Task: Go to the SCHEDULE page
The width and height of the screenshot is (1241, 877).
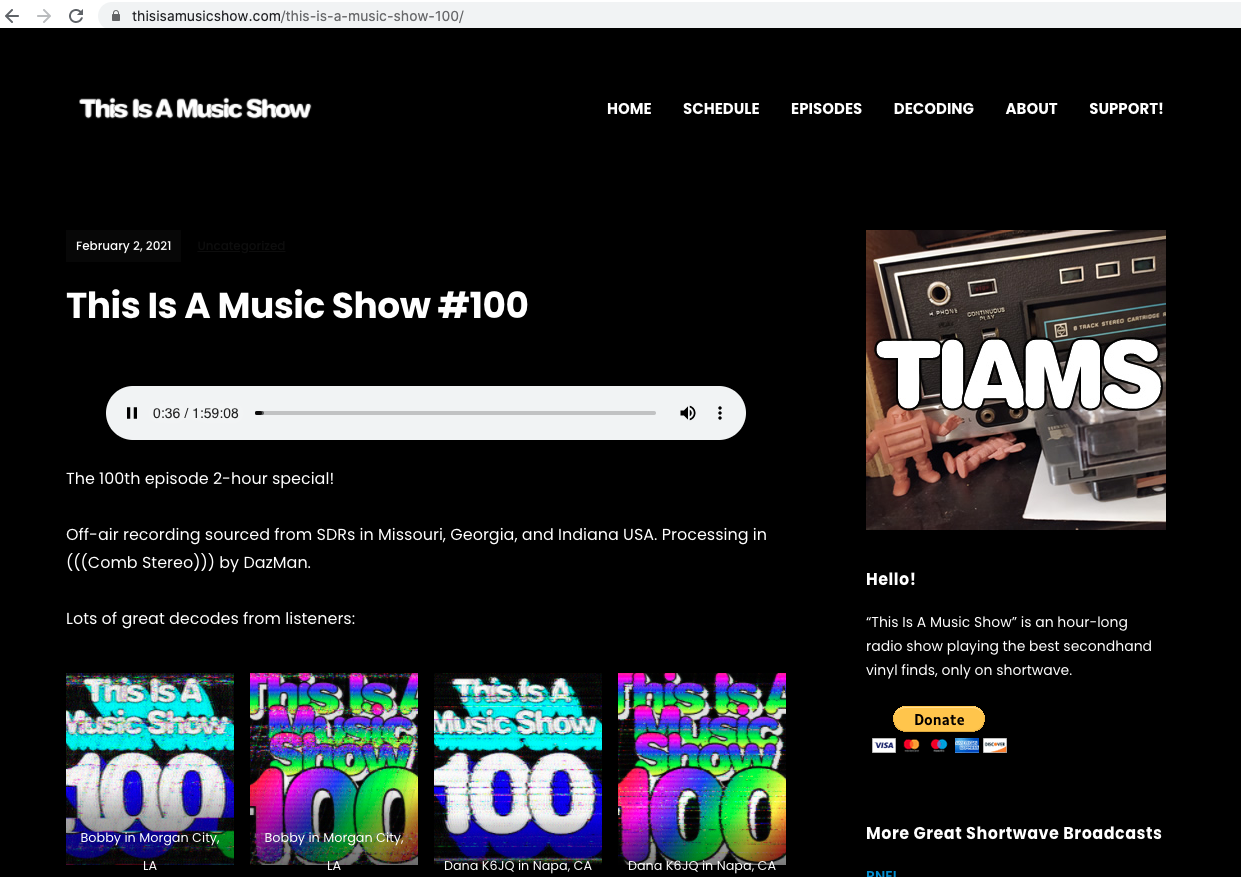Action: tap(721, 109)
